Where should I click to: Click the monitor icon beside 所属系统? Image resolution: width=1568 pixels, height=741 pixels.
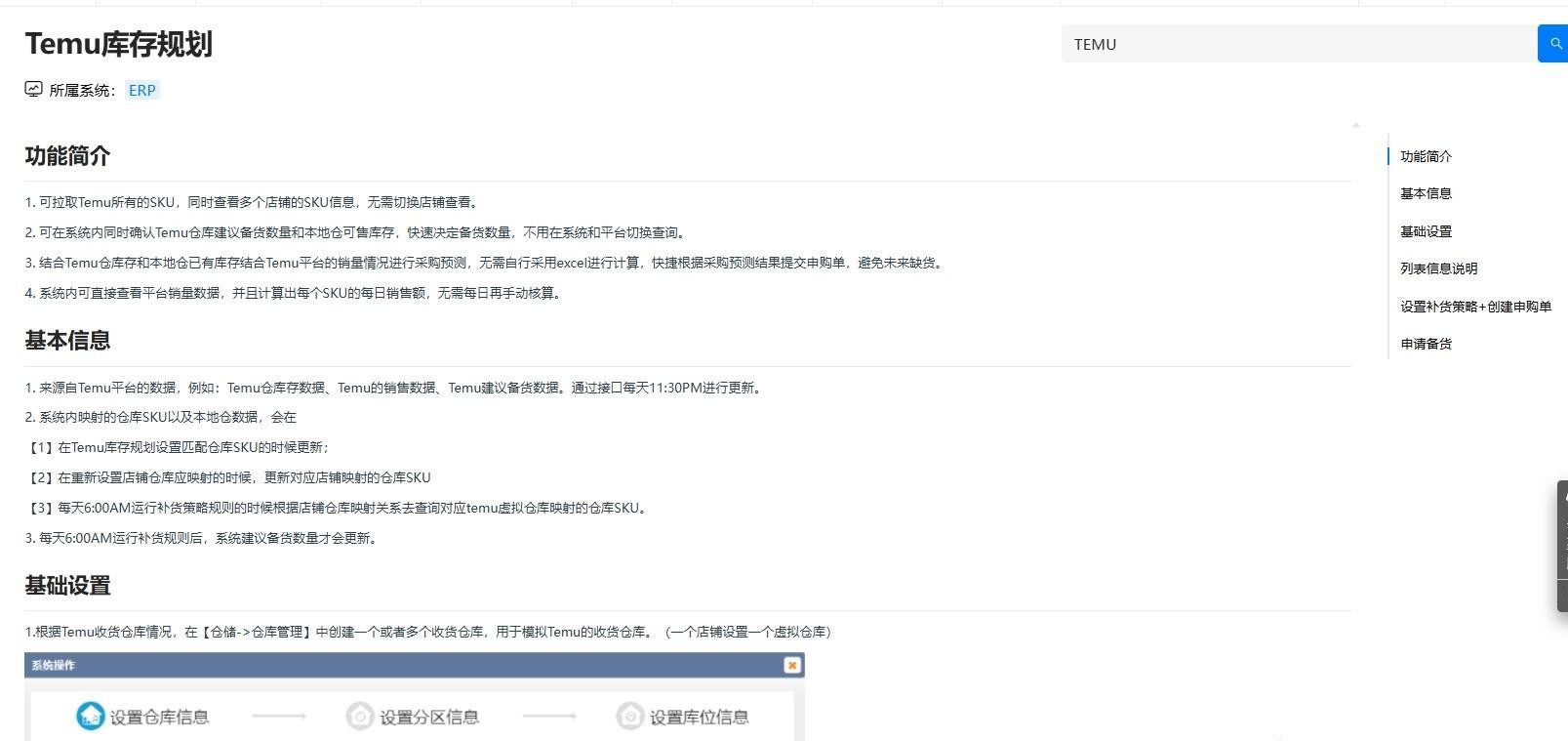[x=34, y=90]
